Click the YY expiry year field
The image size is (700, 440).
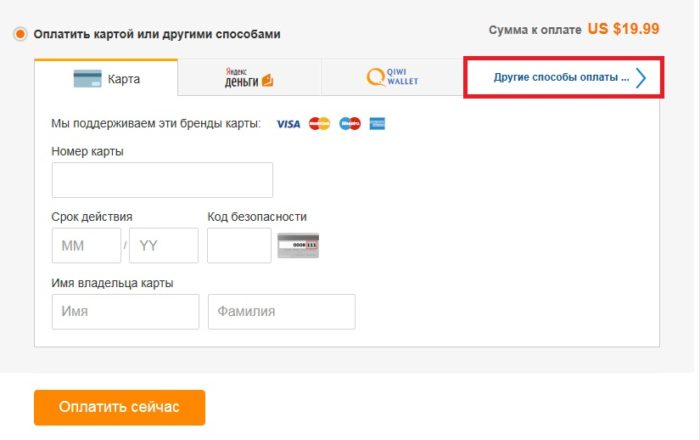click(164, 245)
